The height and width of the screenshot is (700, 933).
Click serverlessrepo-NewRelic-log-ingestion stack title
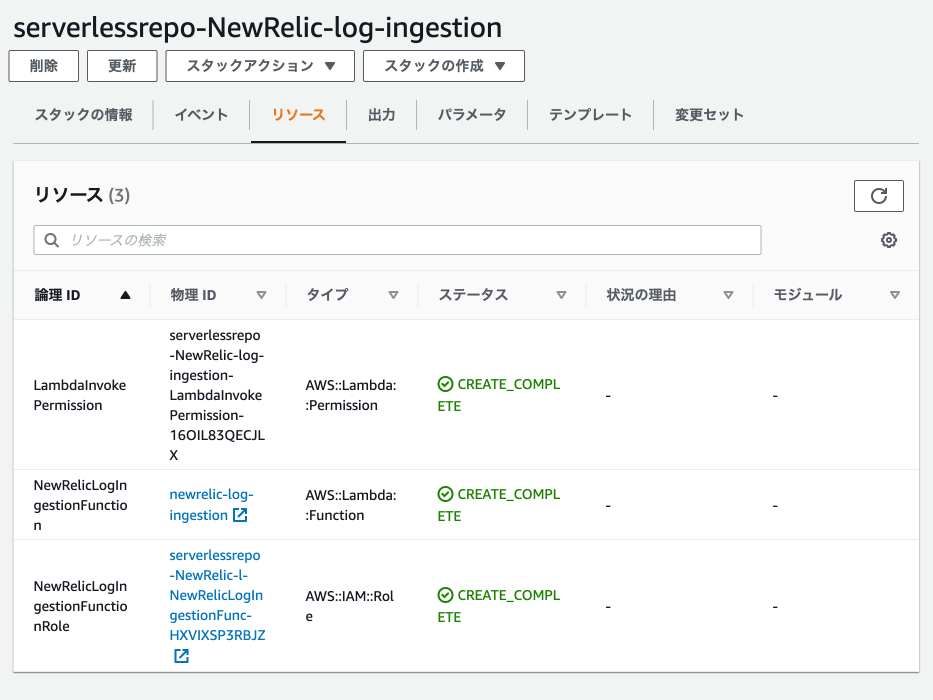[258, 27]
